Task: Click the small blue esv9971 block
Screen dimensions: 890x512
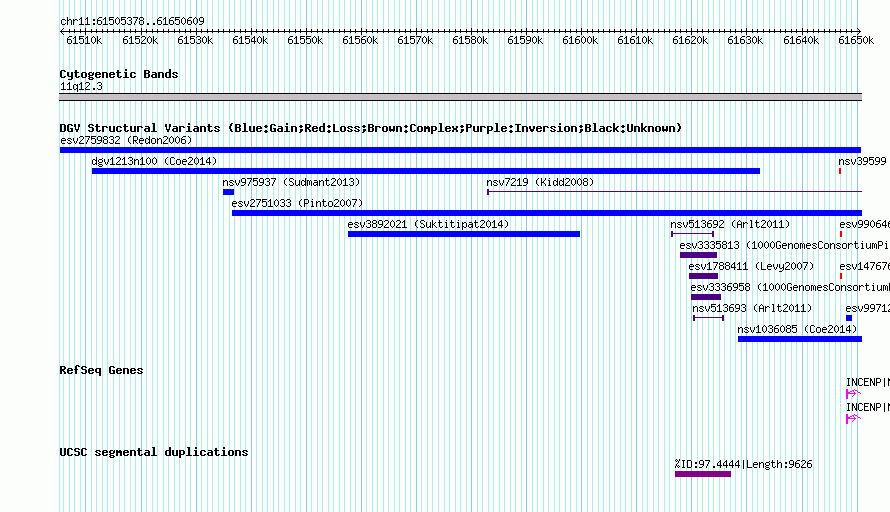Action: [x=849, y=318]
